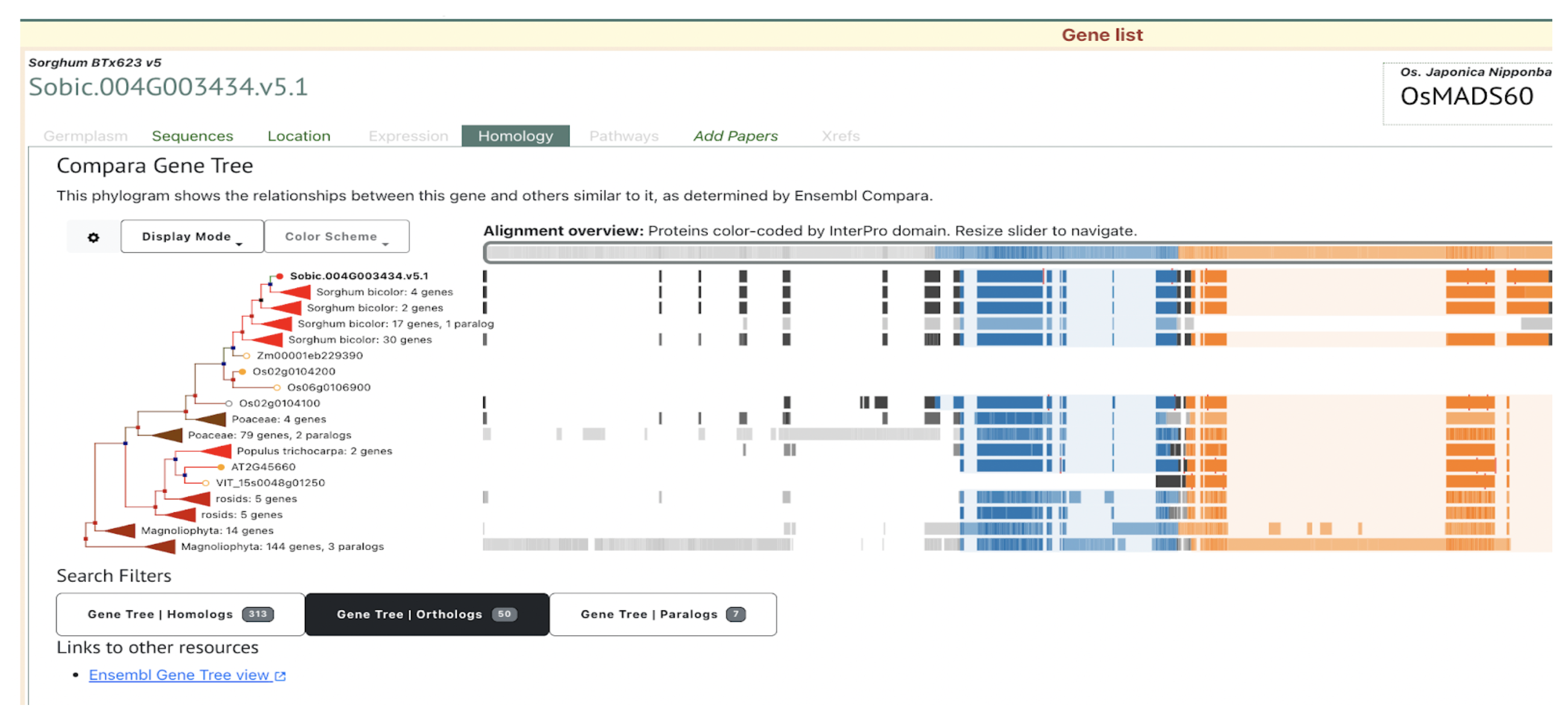Select the Os06g0106900 tree label
The height and width of the screenshot is (711, 1568).
point(328,387)
